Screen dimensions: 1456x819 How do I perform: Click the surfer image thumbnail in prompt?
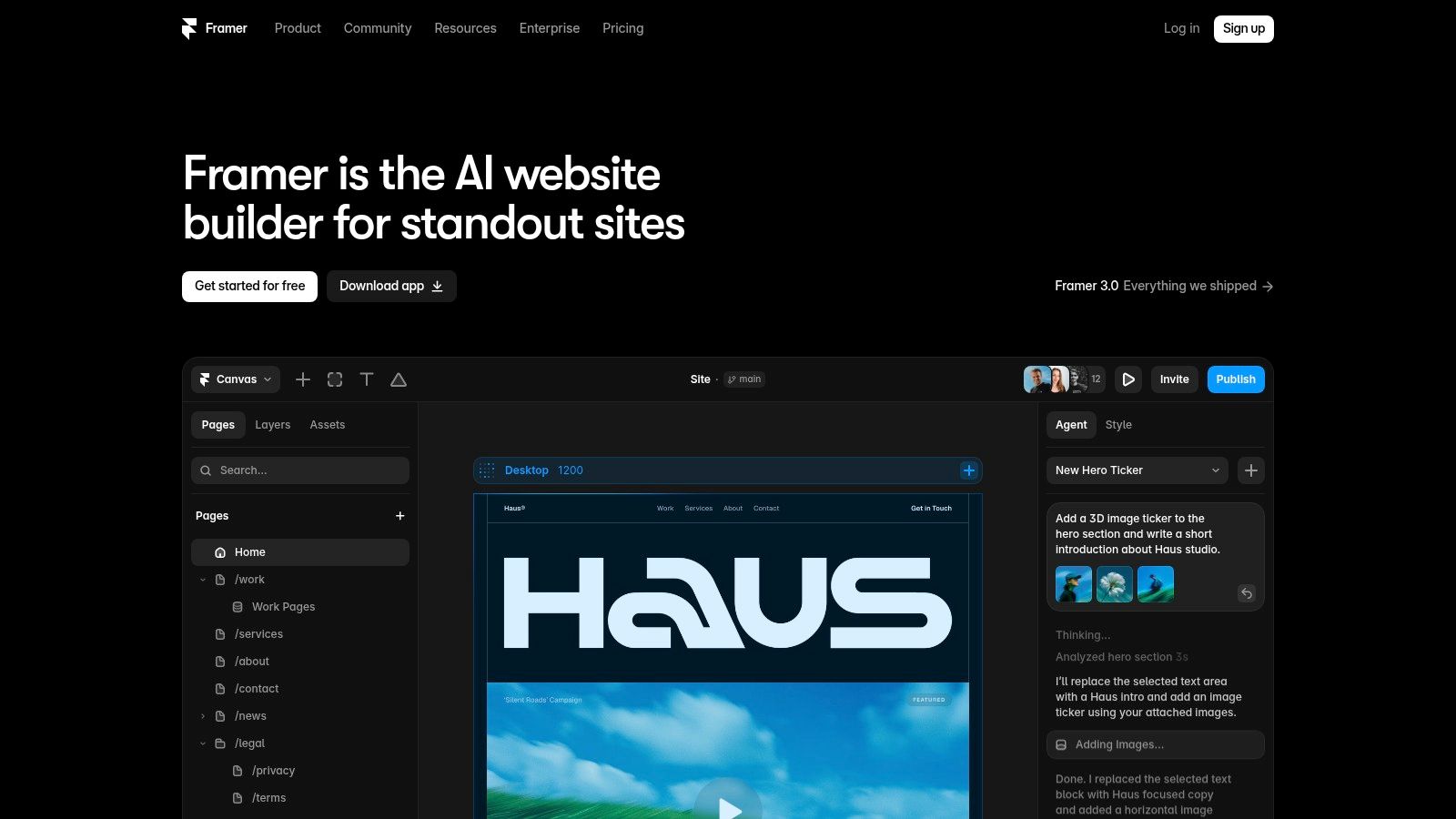pyautogui.click(x=1156, y=584)
